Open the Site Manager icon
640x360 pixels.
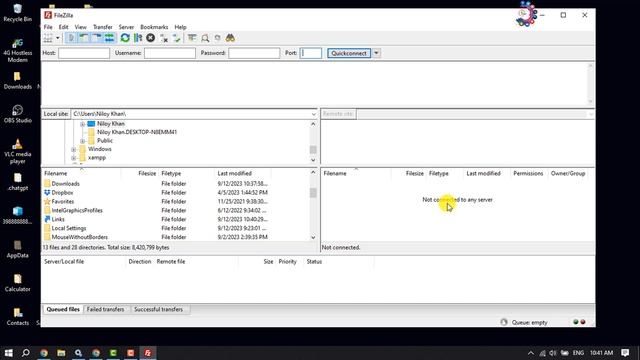tap(48, 38)
